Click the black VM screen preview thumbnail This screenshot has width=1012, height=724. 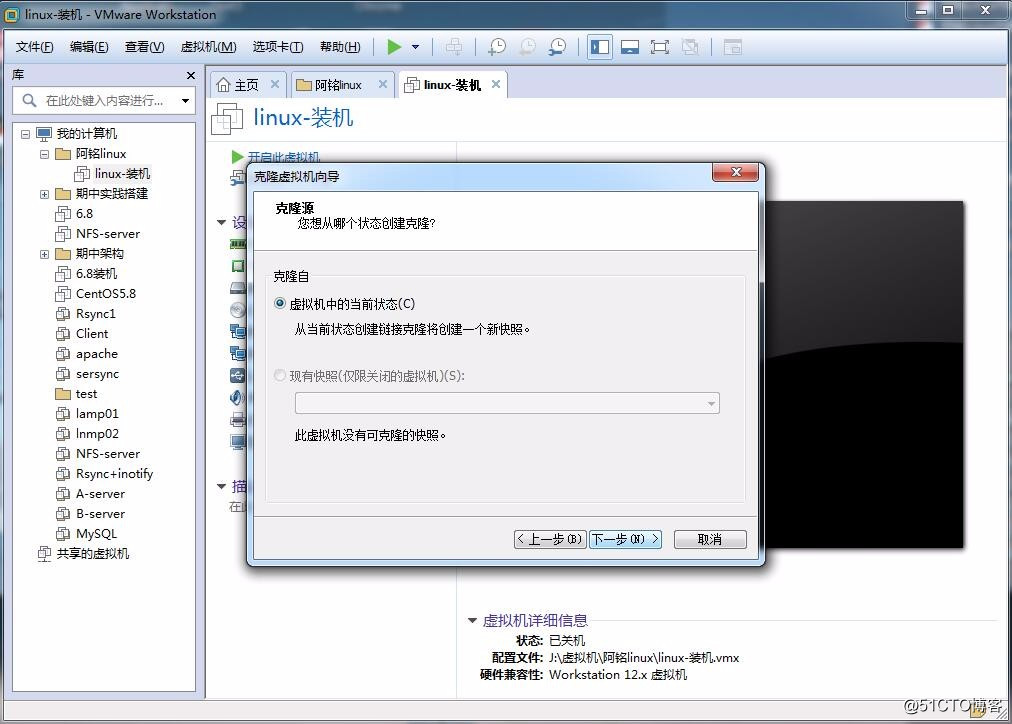(x=864, y=374)
